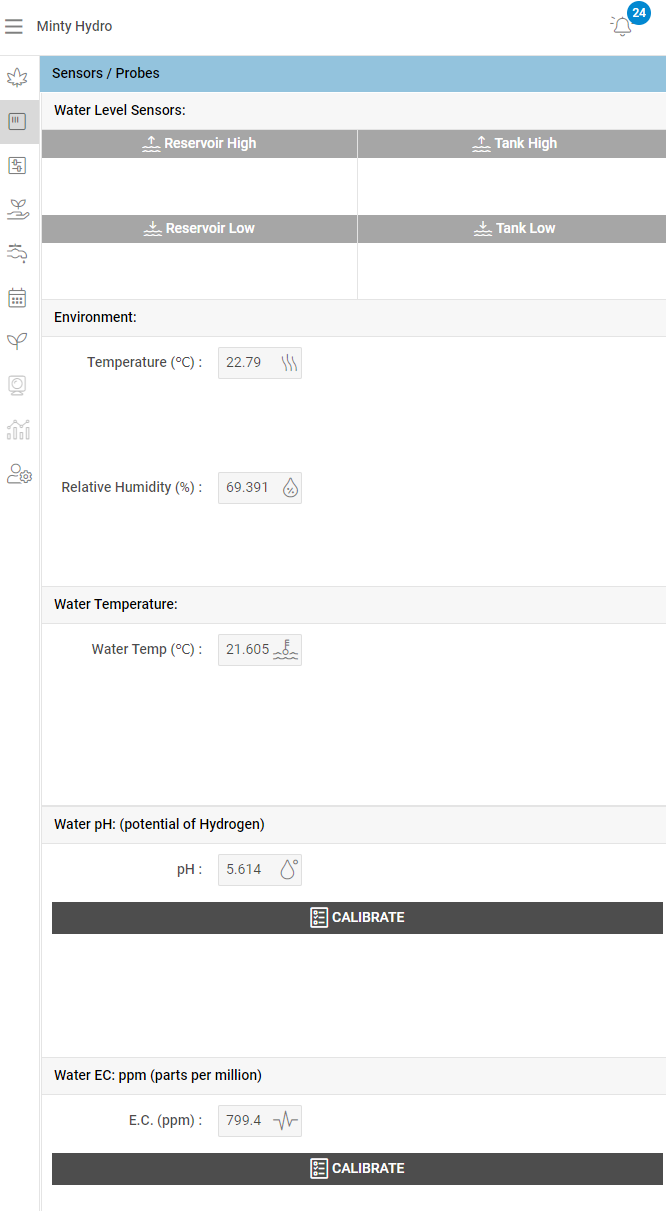The width and height of the screenshot is (666, 1211).
Task: Click the Reservoir High header
Action: [199, 143]
